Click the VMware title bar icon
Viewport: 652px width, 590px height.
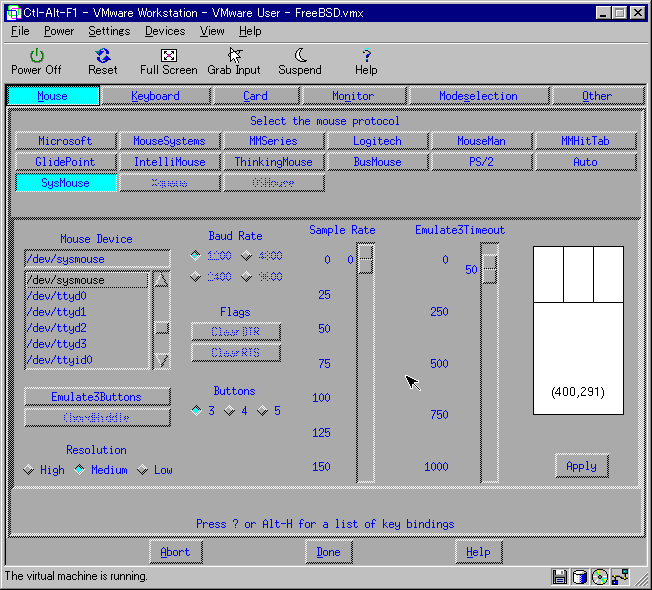tap(14, 13)
